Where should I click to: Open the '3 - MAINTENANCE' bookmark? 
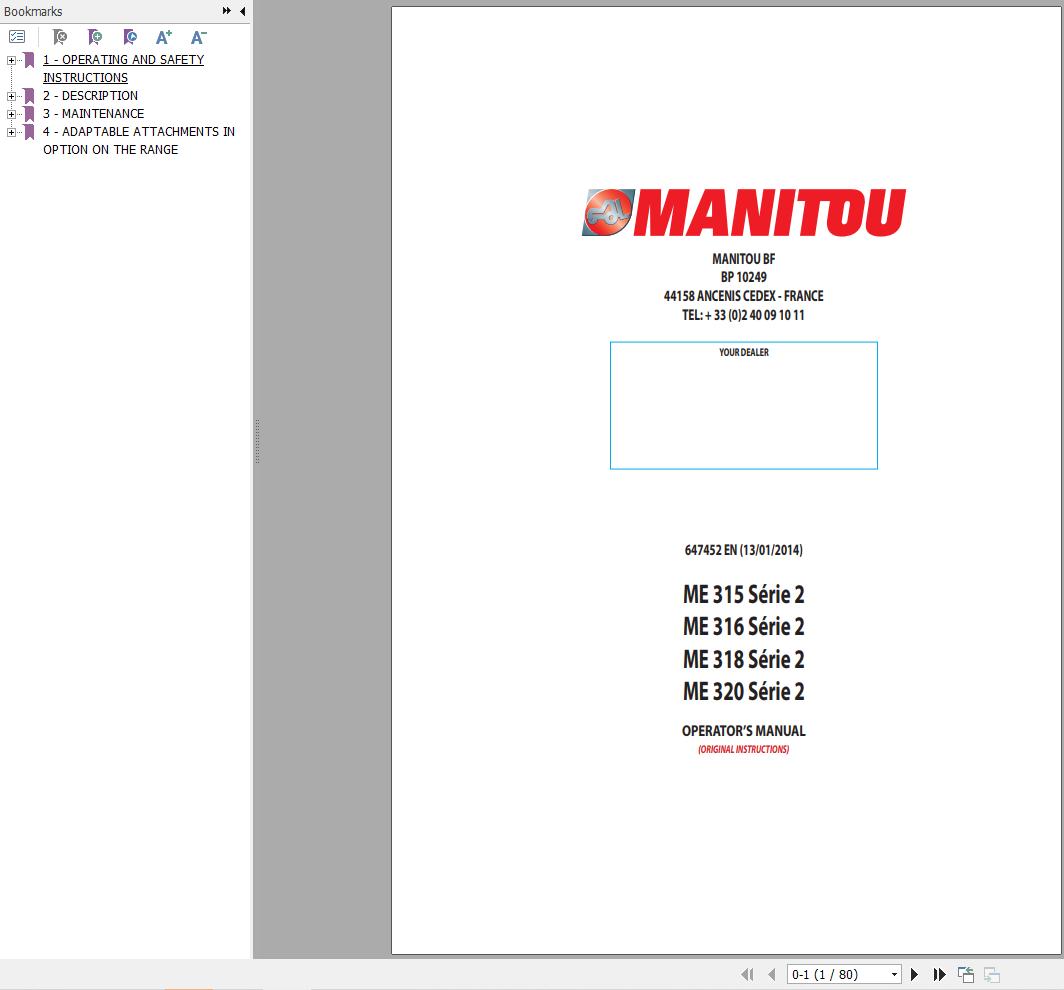94,113
